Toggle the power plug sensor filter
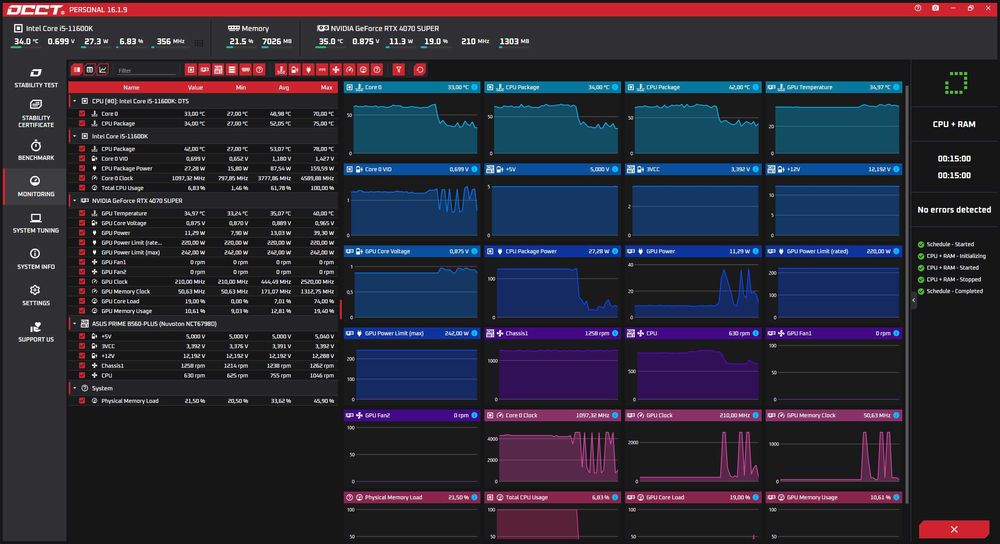This screenshot has width=1000, height=544. tap(308, 70)
